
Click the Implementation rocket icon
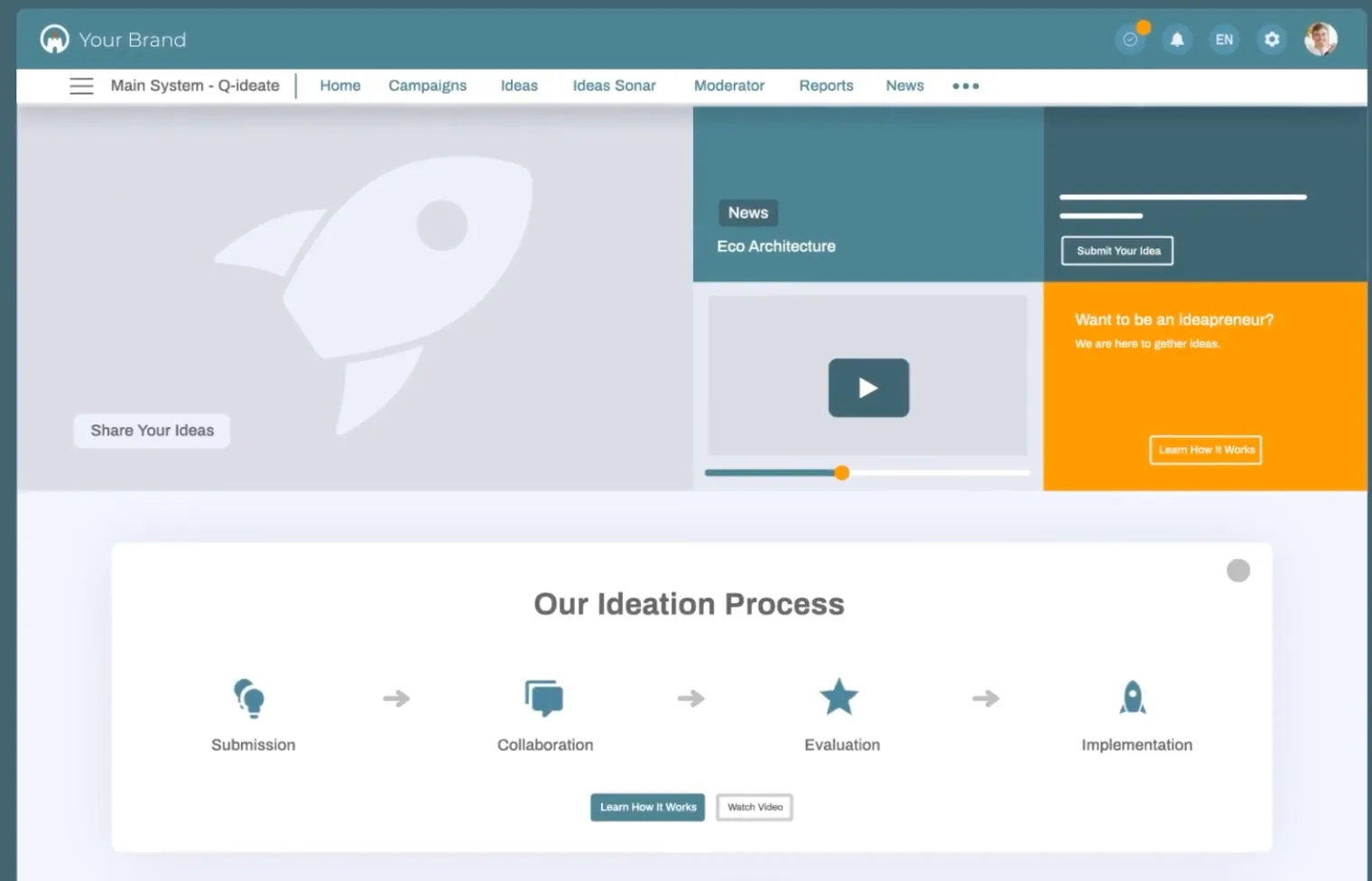point(1132,697)
